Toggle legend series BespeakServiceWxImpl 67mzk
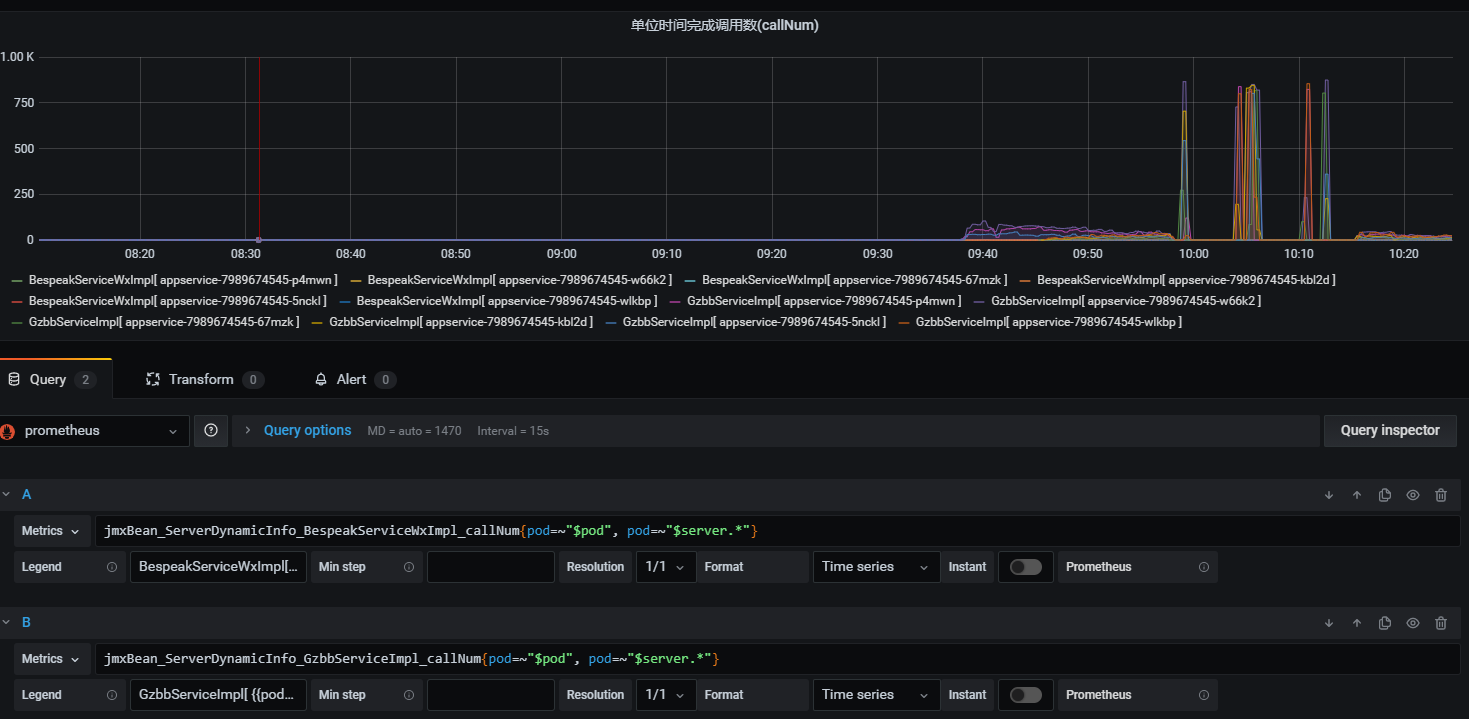Image resolution: width=1469 pixels, height=719 pixels. coord(855,280)
